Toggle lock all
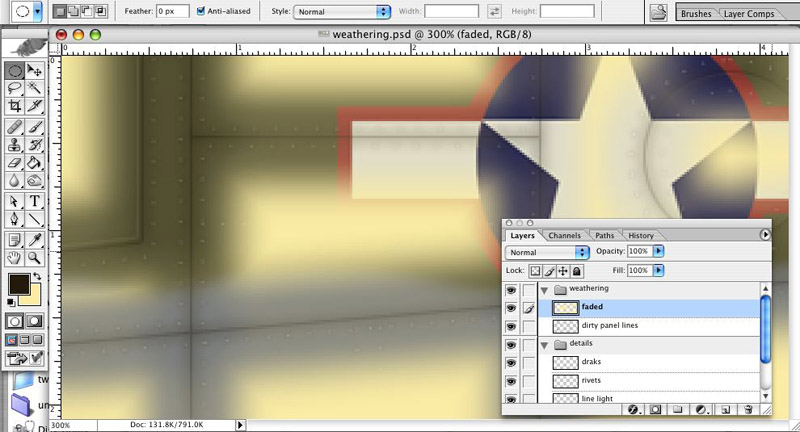The image size is (800, 432). [577, 271]
